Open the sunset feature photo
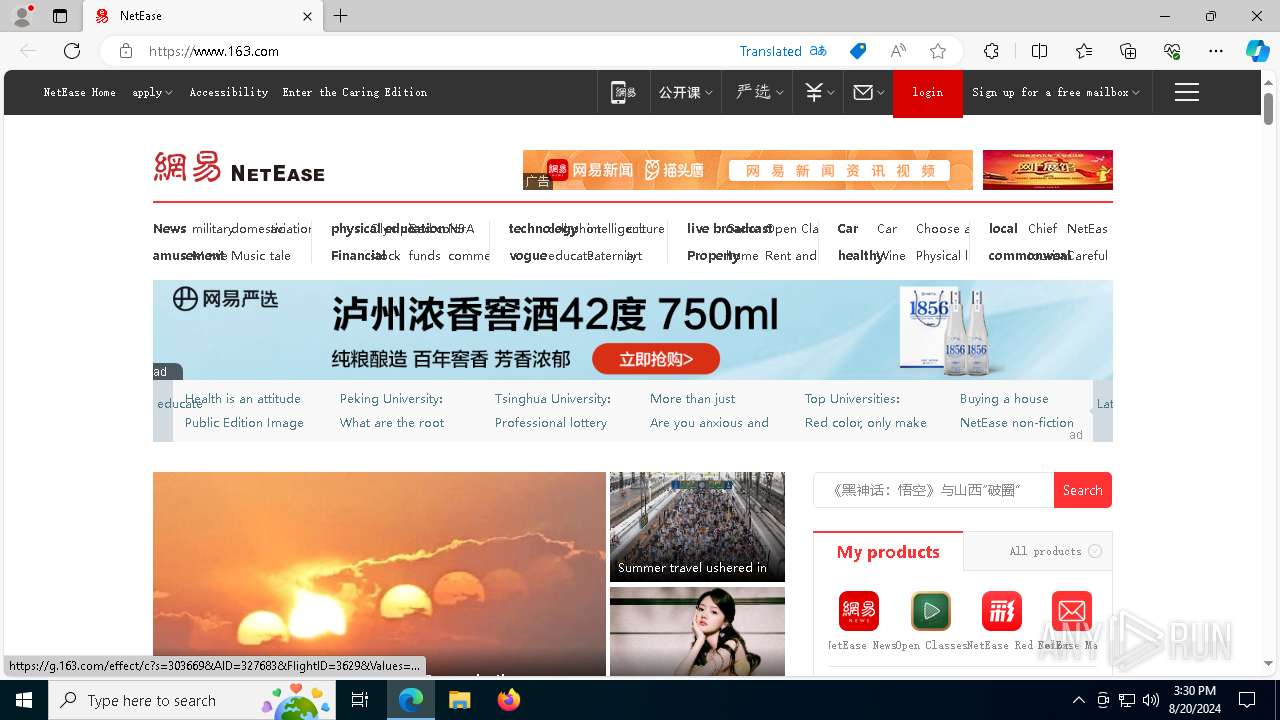This screenshot has width=1280, height=720. [x=379, y=574]
